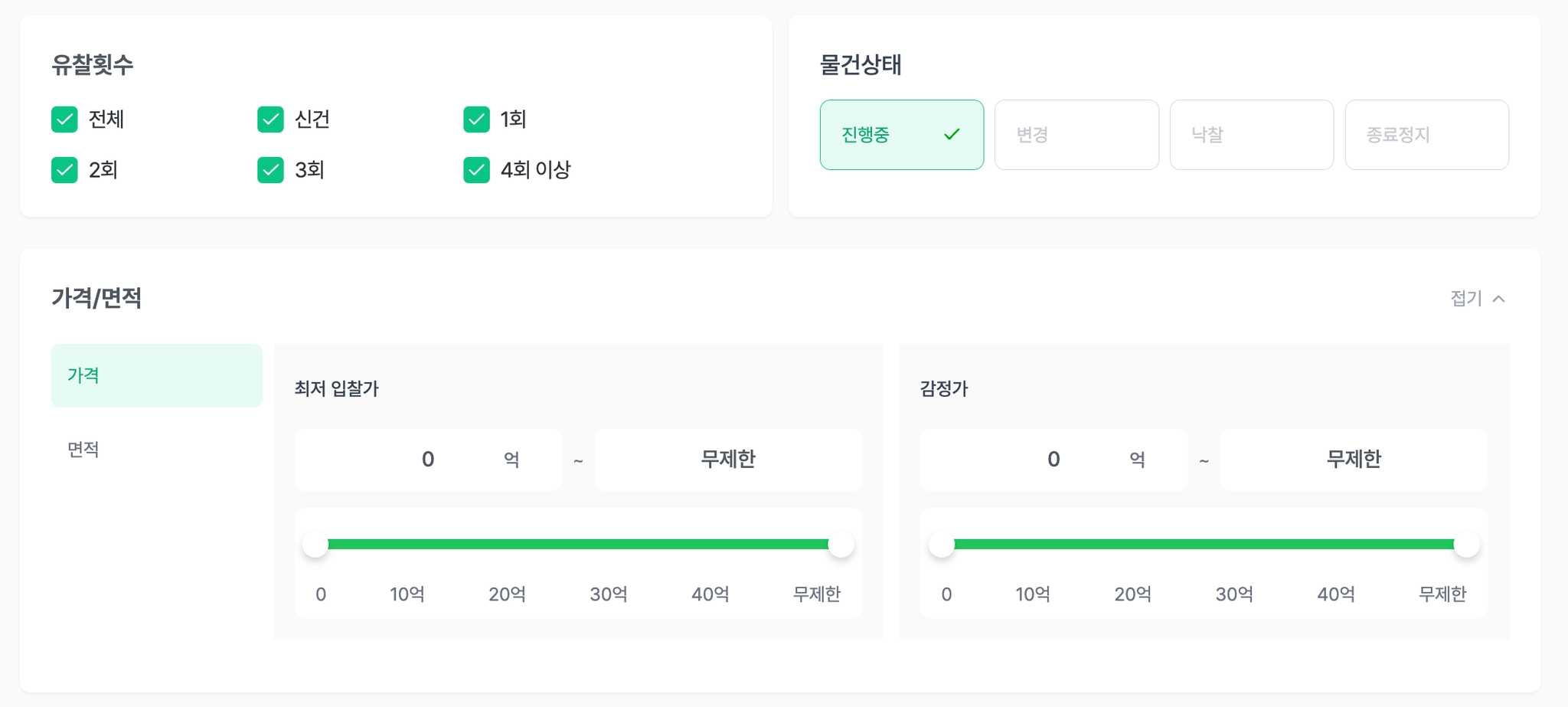The image size is (1568, 707).
Task: Click the 최저 입찰가 slider left handle
Action: 315,545
